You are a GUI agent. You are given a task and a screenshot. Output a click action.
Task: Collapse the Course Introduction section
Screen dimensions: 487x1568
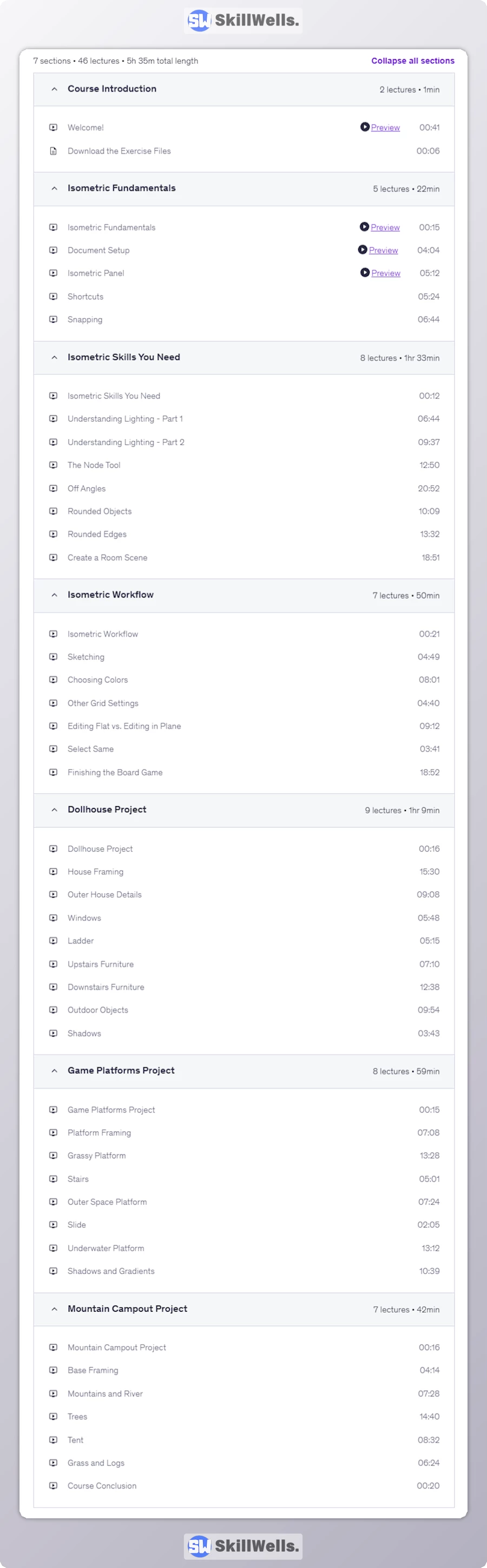pyautogui.click(x=54, y=88)
